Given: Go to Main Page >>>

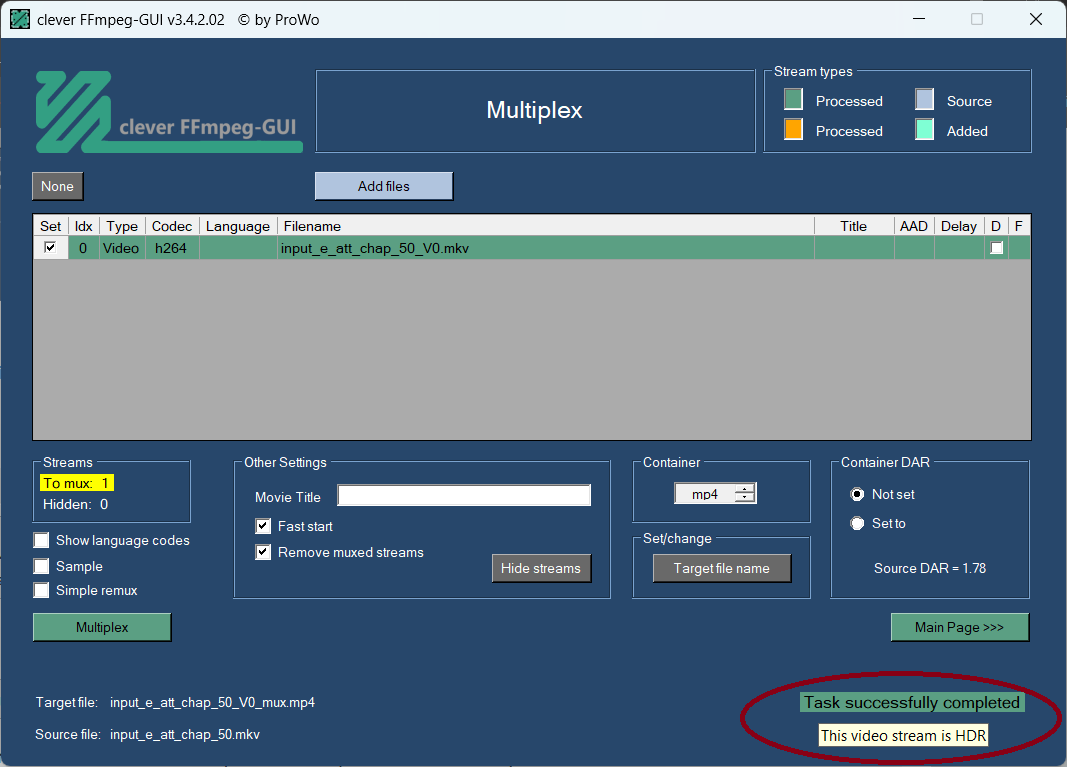Looking at the screenshot, I should pos(959,627).
